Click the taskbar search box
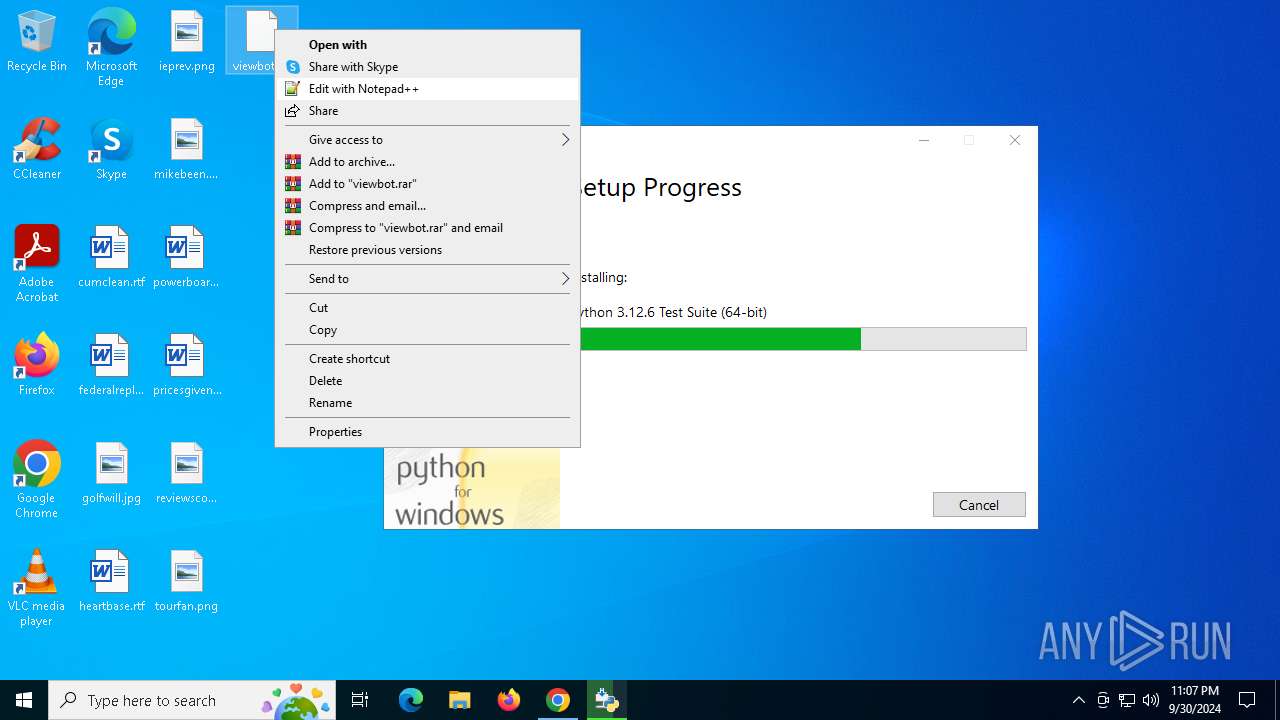The image size is (1280, 720). pyautogui.click(x=193, y=700)
